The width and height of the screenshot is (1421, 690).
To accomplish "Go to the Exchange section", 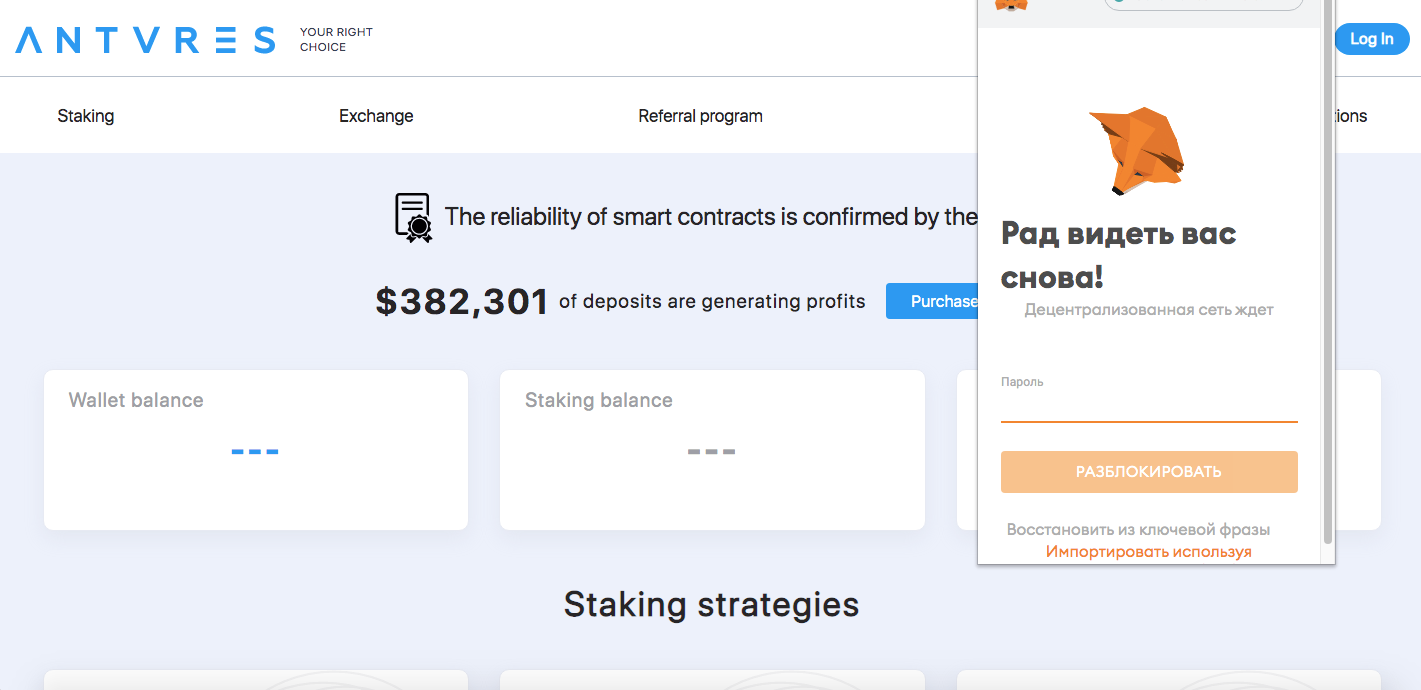I will click(376, 116).
